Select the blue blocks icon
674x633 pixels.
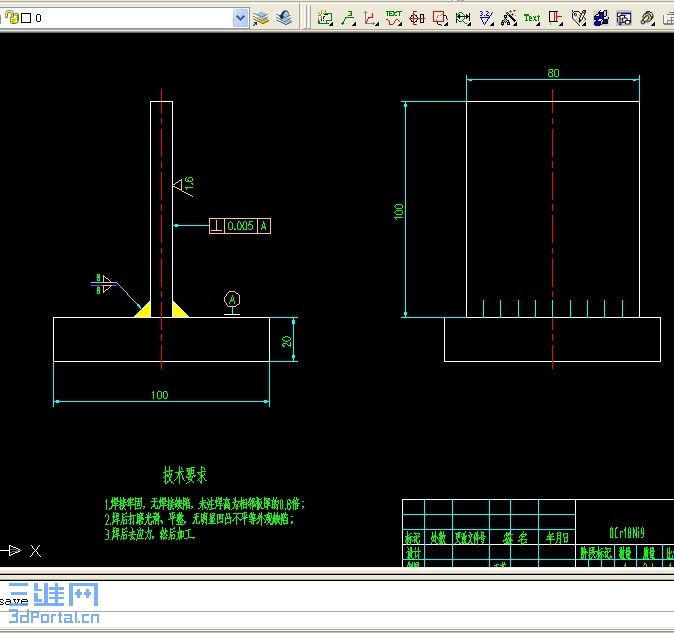pos(601,18)
